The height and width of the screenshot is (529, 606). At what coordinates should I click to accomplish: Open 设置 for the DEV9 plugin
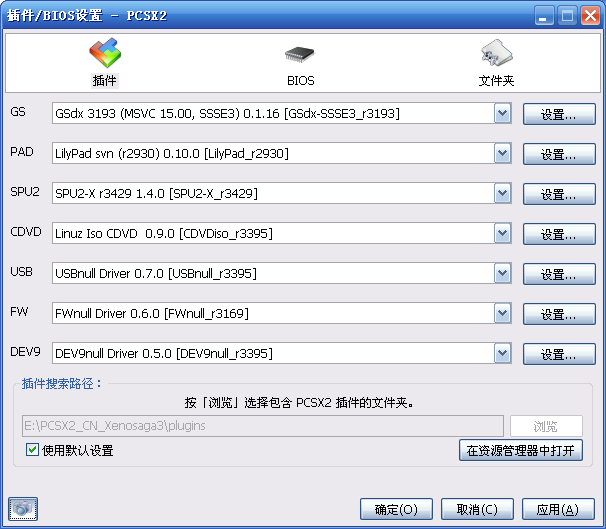point(559,354)
